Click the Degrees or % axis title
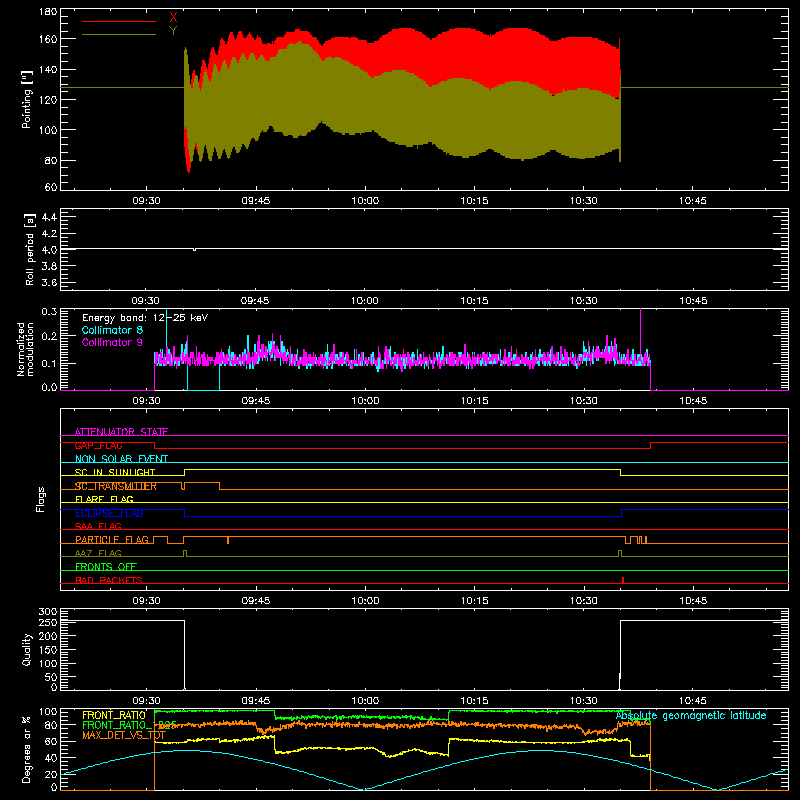 click(x=27, y=749)
